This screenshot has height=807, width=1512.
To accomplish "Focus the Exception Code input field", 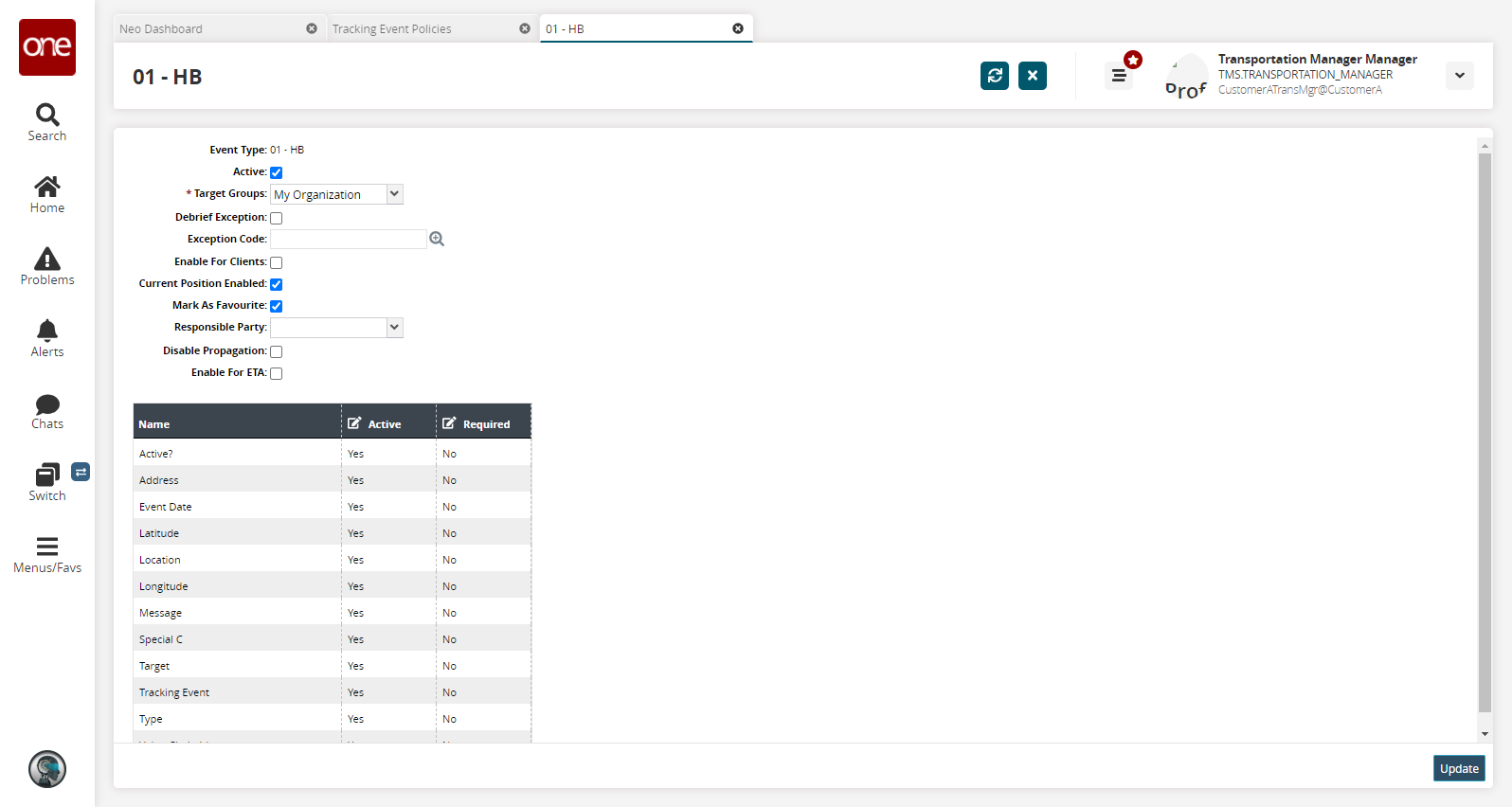I will [349, 239].
